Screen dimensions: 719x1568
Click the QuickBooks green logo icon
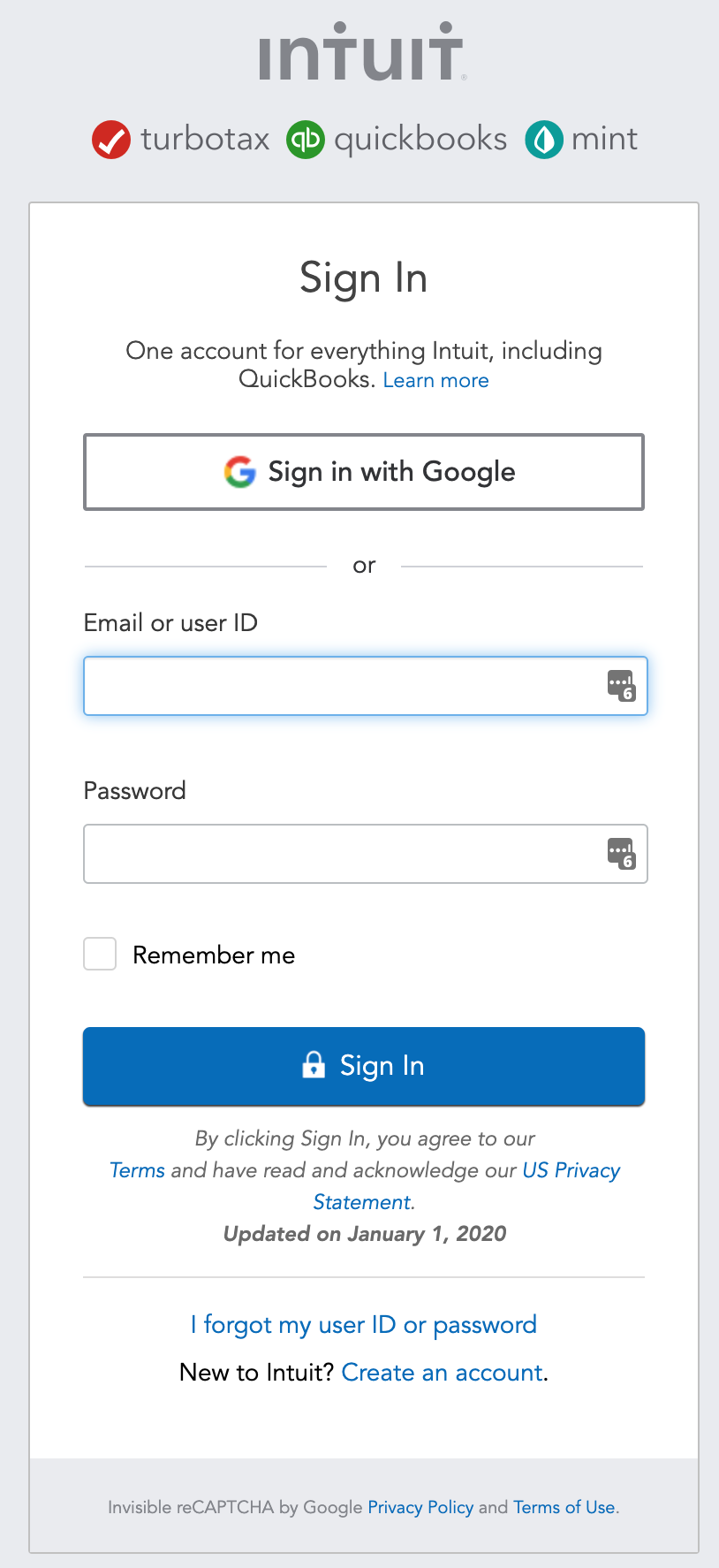coord(306,140)
